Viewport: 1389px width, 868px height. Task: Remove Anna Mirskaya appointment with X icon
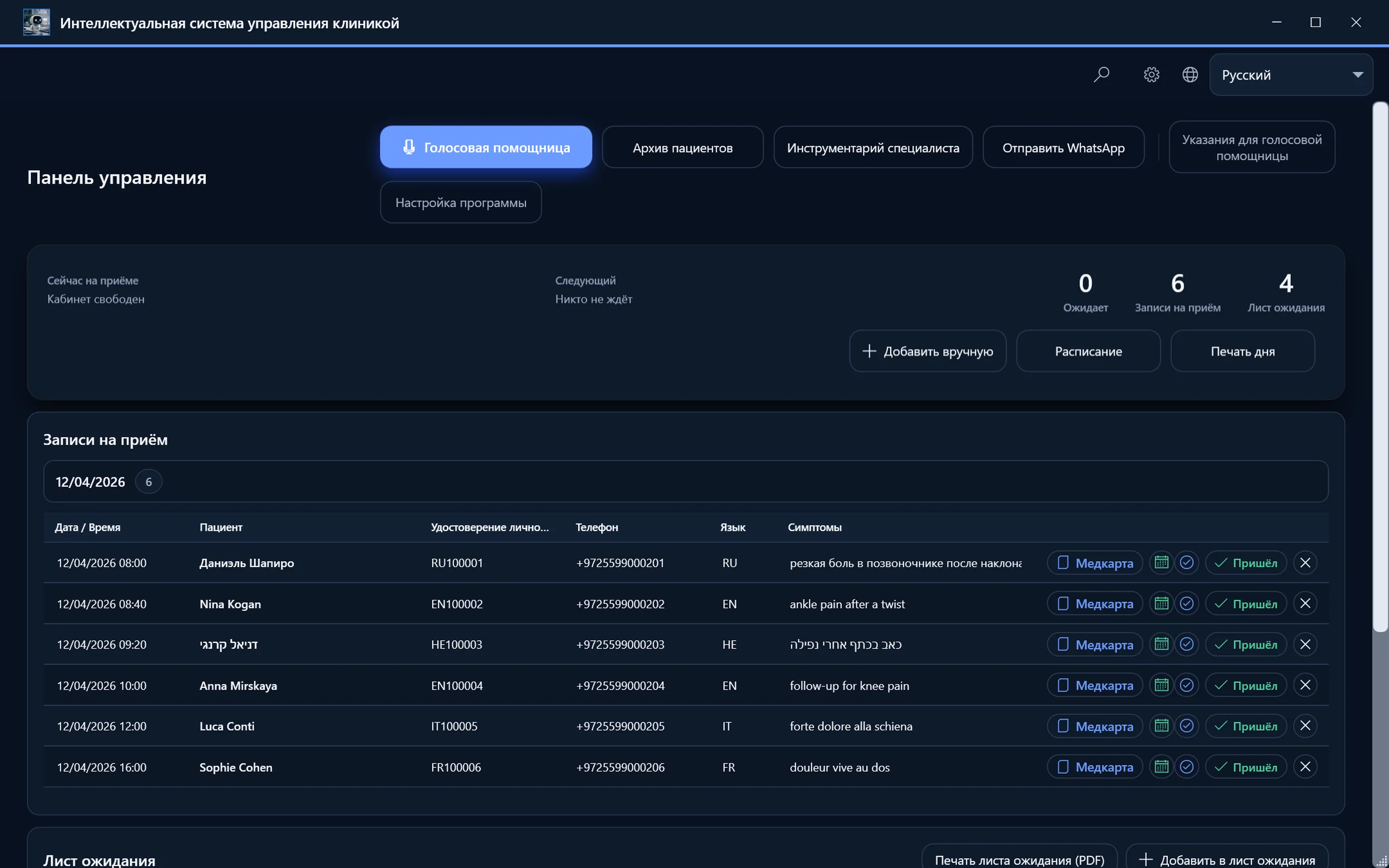1305,685
